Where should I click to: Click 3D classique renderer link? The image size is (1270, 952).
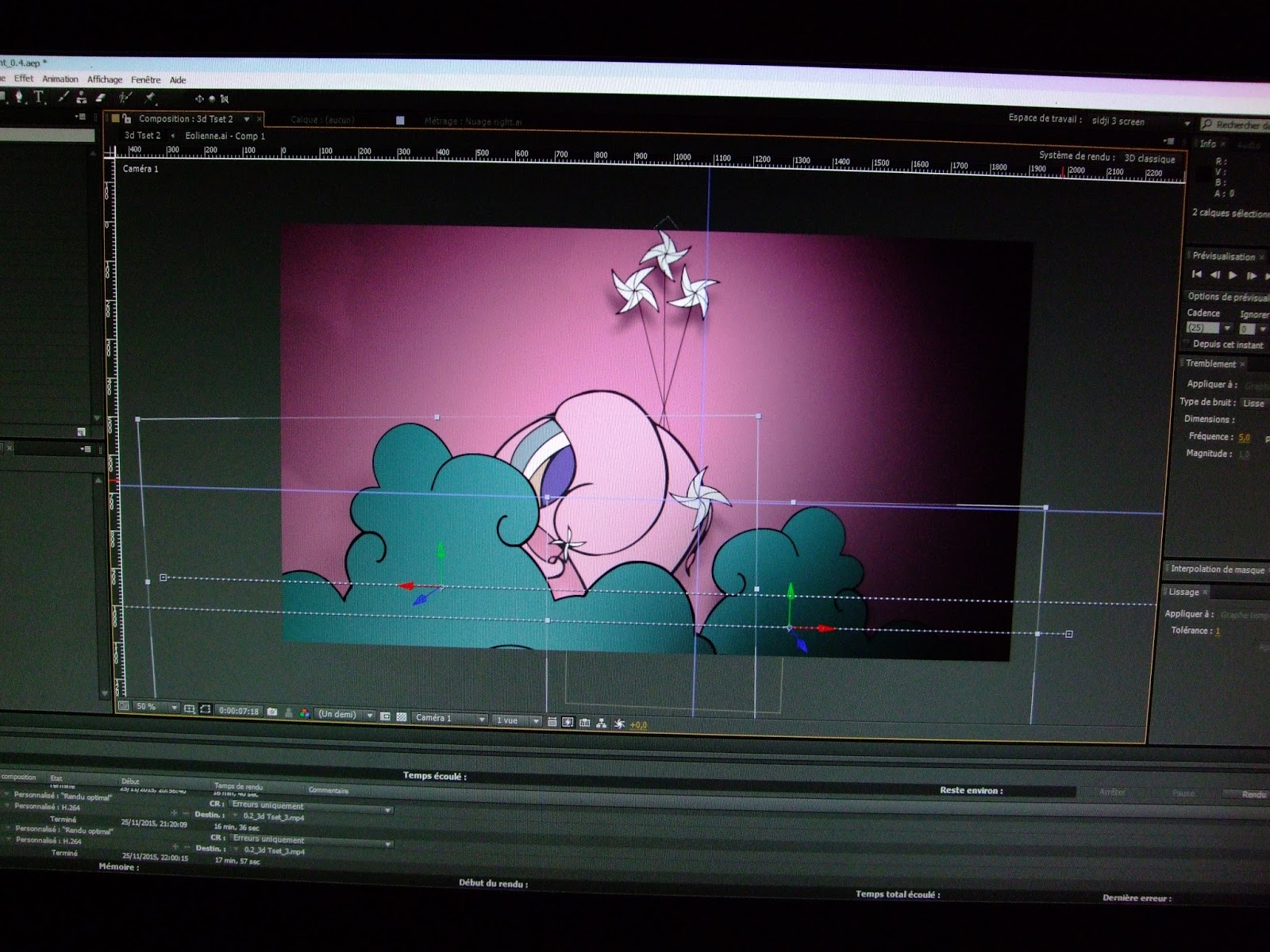[1149, 159]
